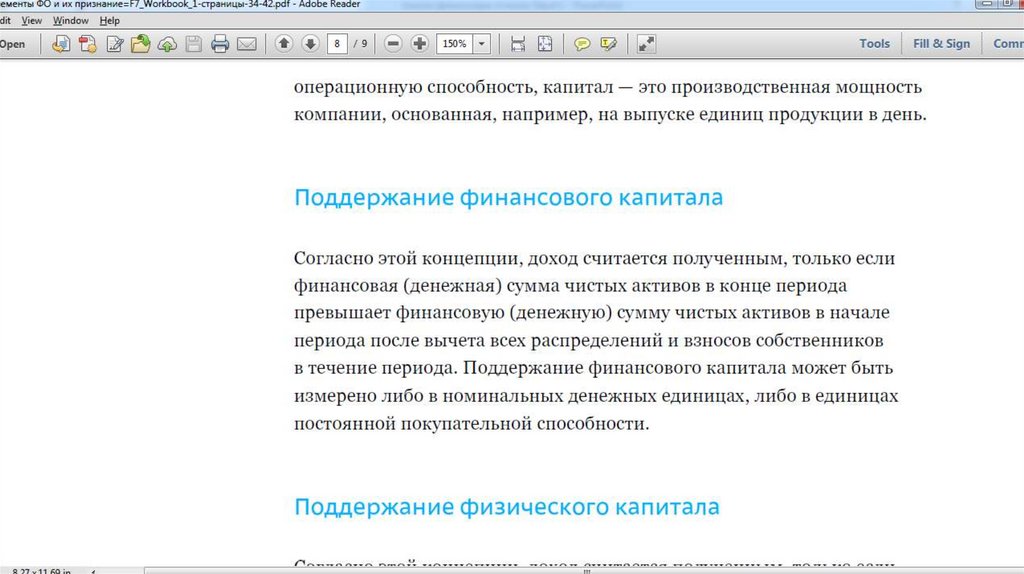
Task: Open the zoom level dropdown arrow
Action: coord(481,44)
